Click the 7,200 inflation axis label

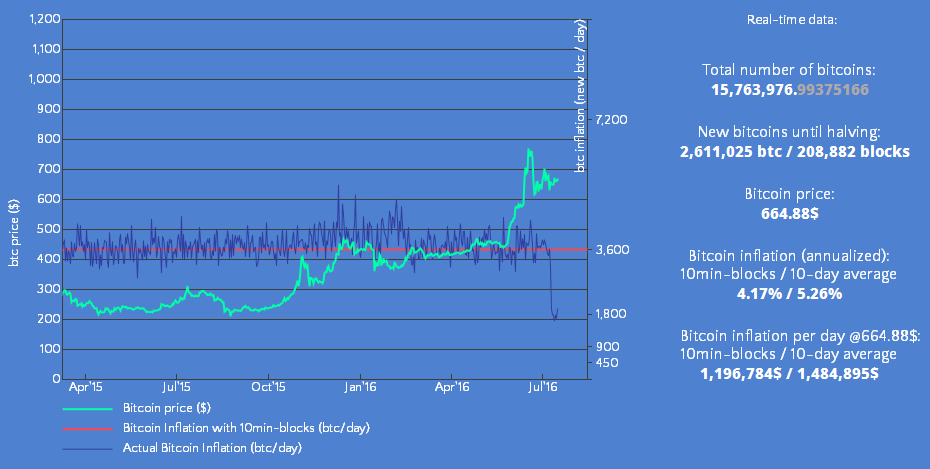(x=611, y=120)
